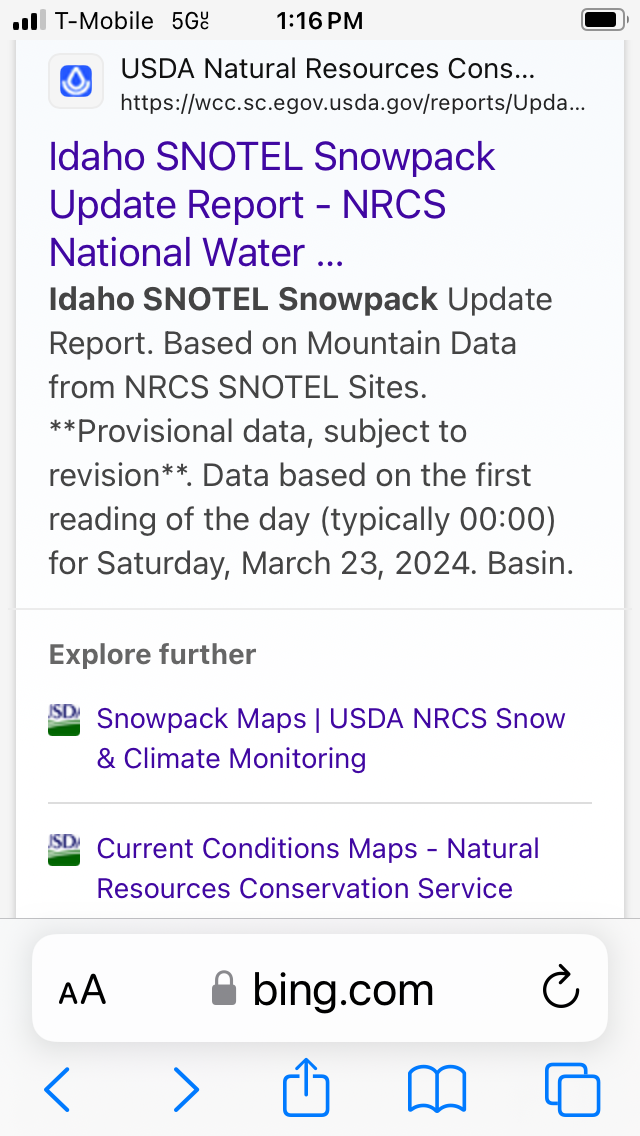This screenshot has width=640, height=1136.
Task: Tap the wcc.sc.egov.usda.gov URL text
Action: point(352,102)
